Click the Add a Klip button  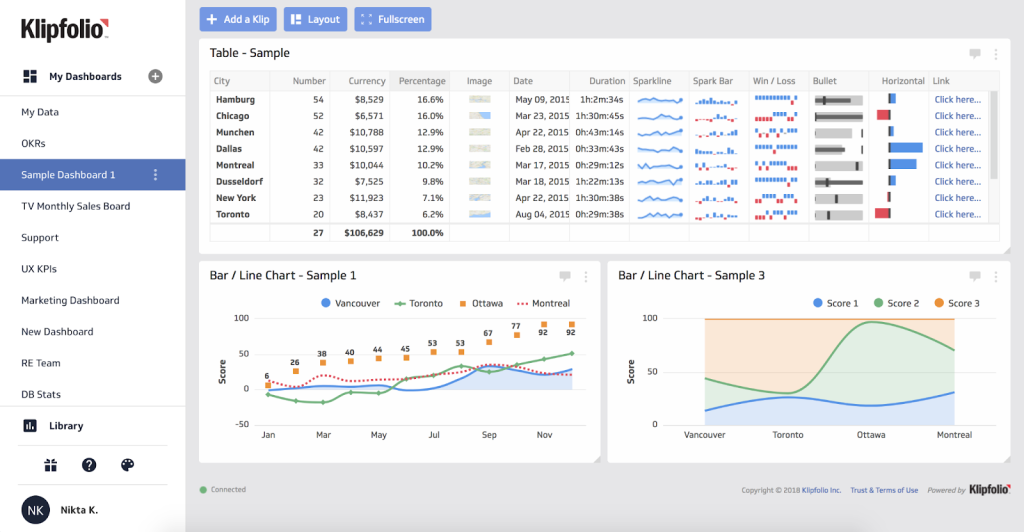click(238, 19)
